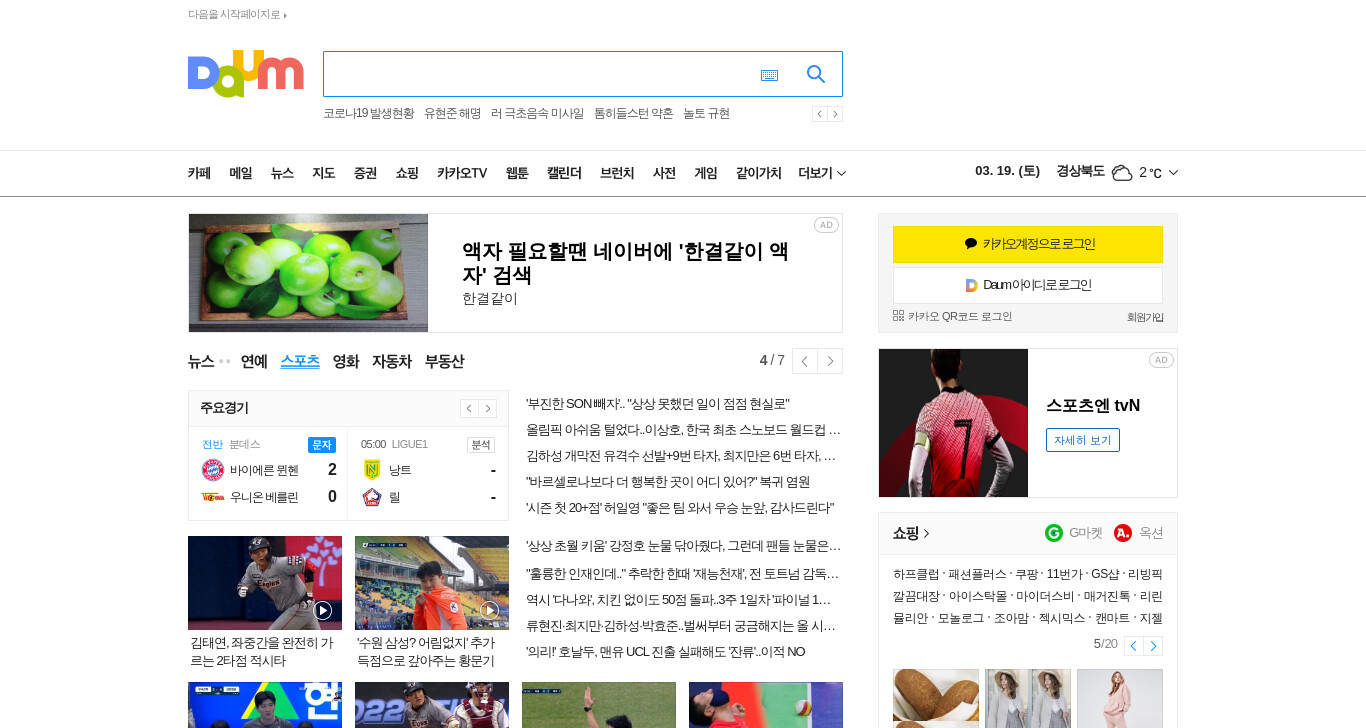
Task: Click the Nantes team logo
Action: [x=372, y=470]
